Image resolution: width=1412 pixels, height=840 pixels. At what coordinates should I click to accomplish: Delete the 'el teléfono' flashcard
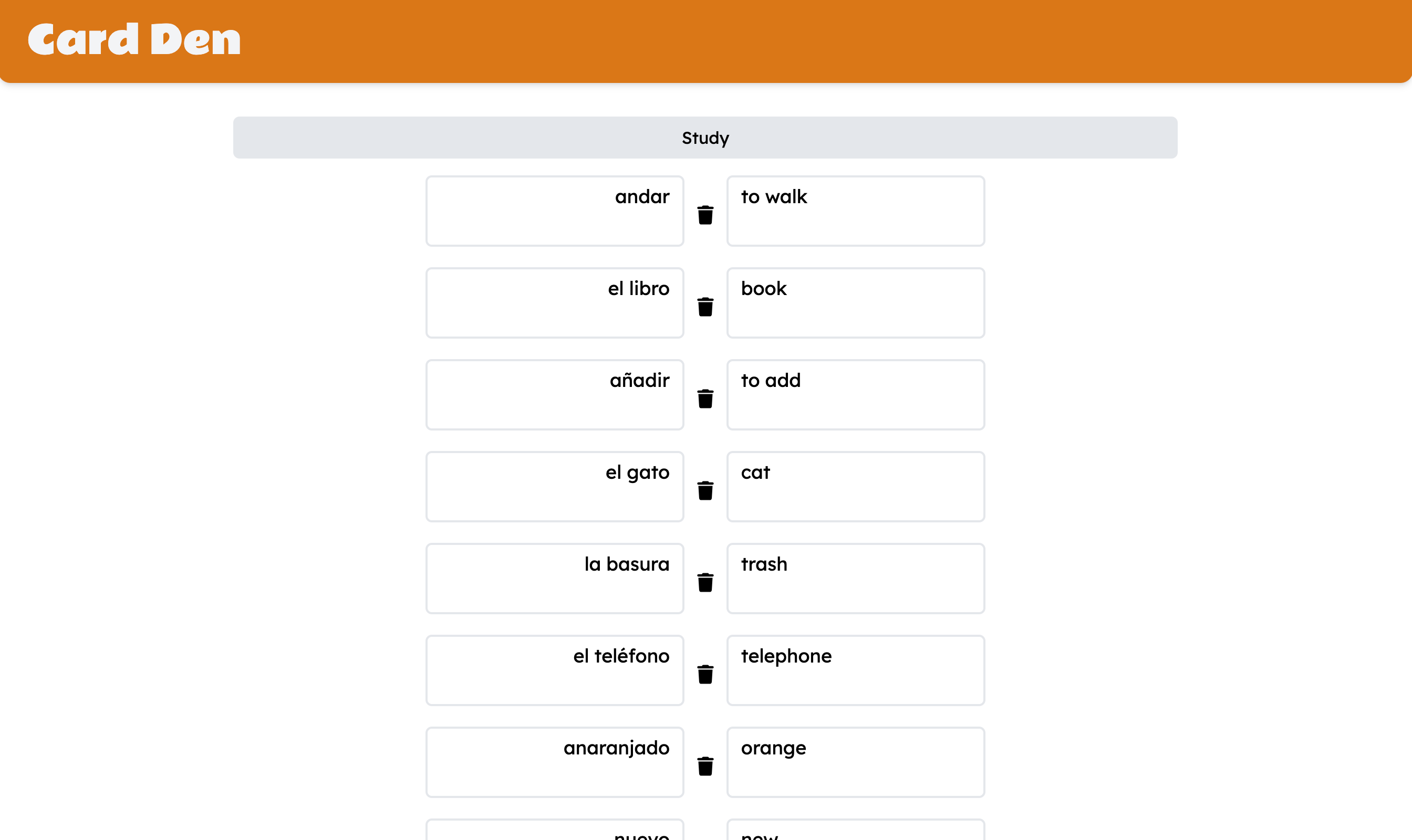click(x=705, y=675)
